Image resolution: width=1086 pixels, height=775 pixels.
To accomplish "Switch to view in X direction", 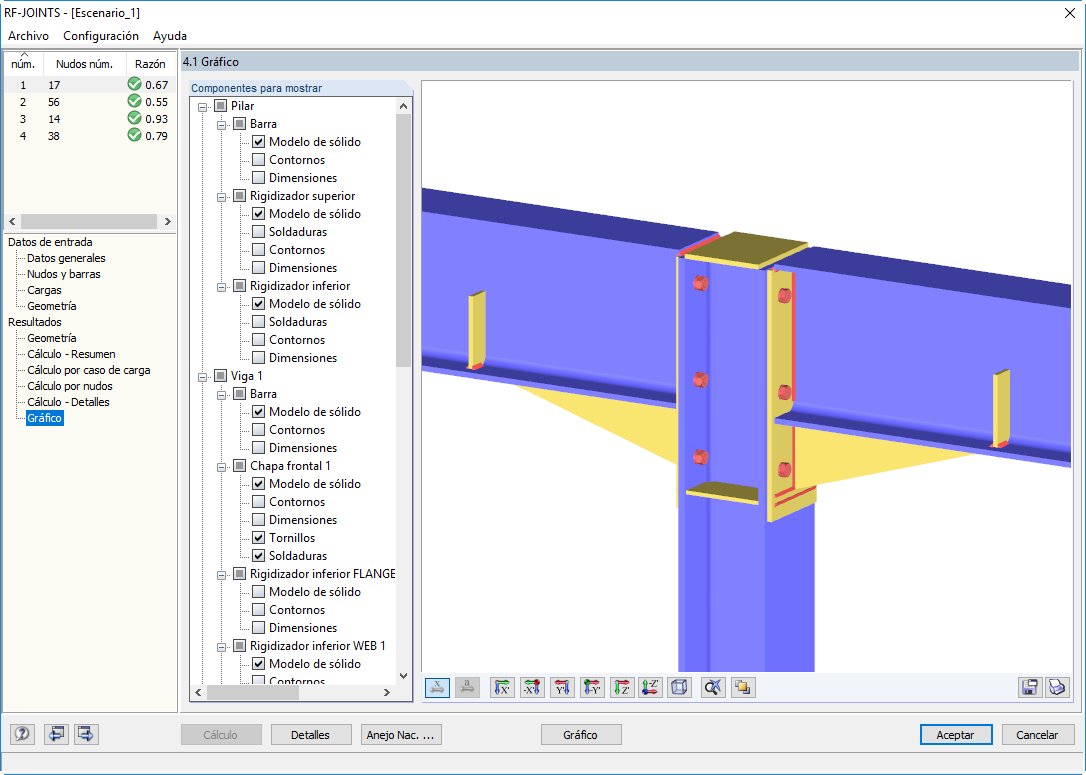I will (x=502, y=688).
